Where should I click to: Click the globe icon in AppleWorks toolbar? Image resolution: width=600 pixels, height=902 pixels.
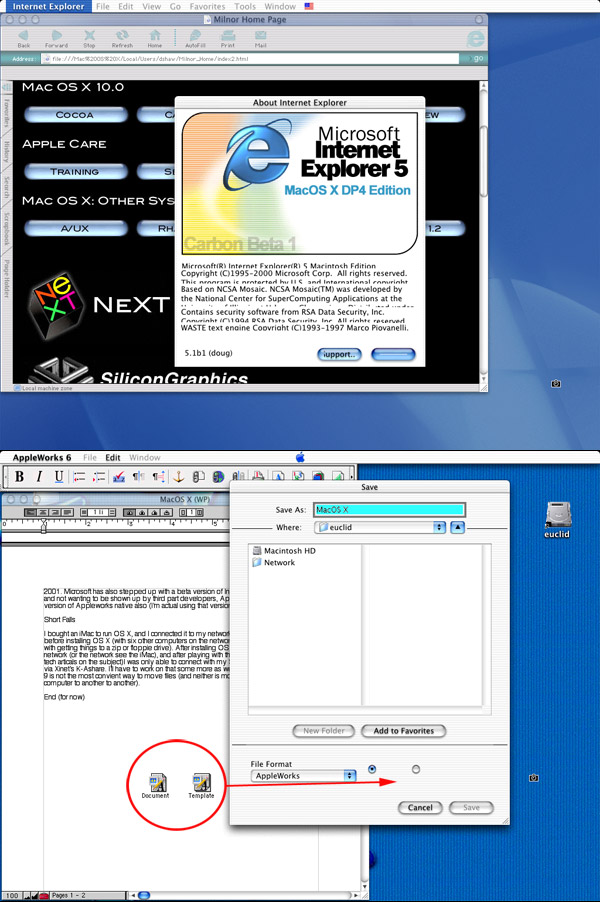(218, 476)
